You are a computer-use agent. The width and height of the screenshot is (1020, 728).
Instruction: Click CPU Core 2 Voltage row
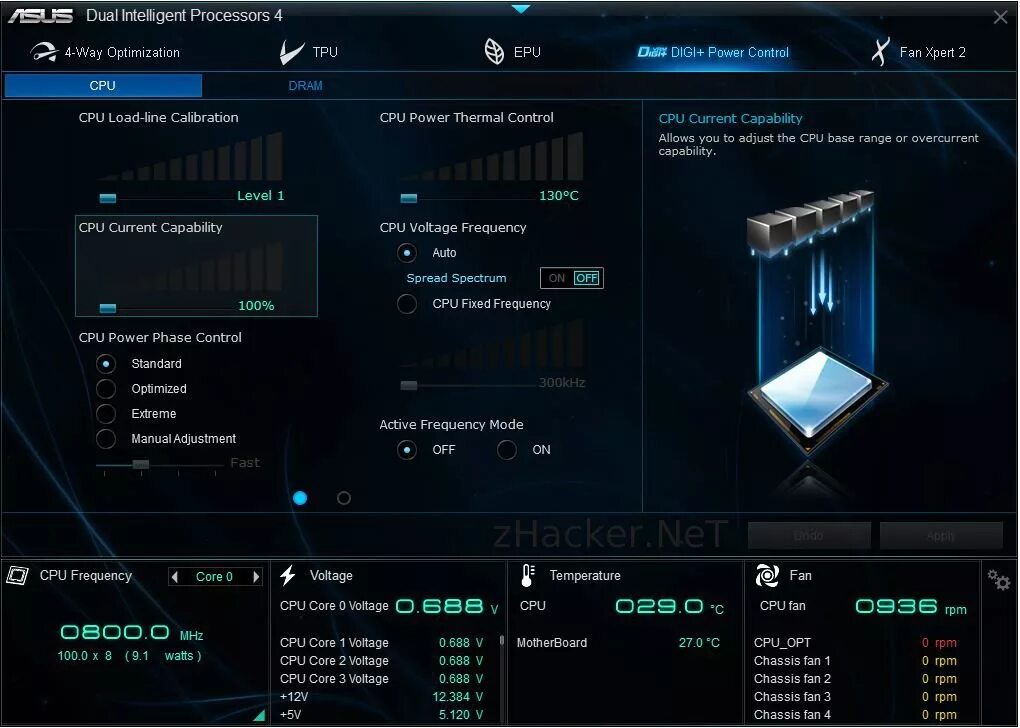[381, 660]
